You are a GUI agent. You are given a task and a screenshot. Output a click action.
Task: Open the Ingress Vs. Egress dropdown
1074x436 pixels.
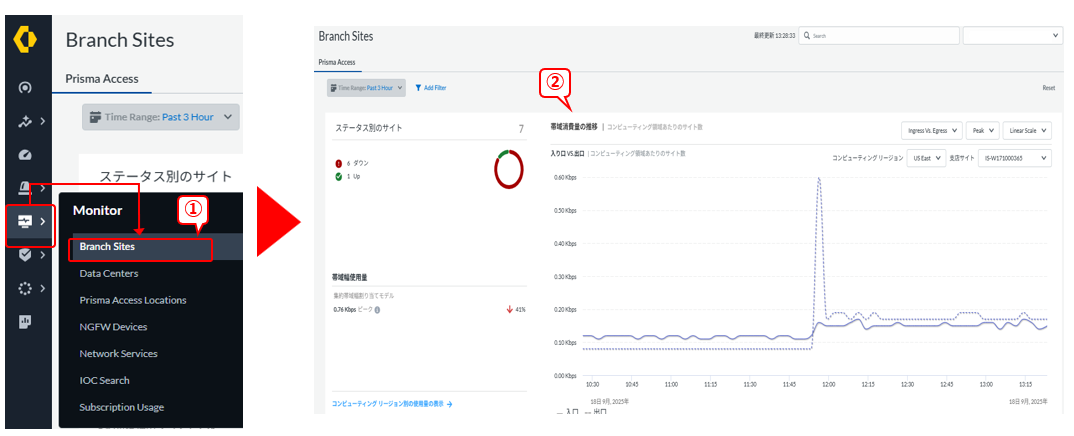pos(931,130)
